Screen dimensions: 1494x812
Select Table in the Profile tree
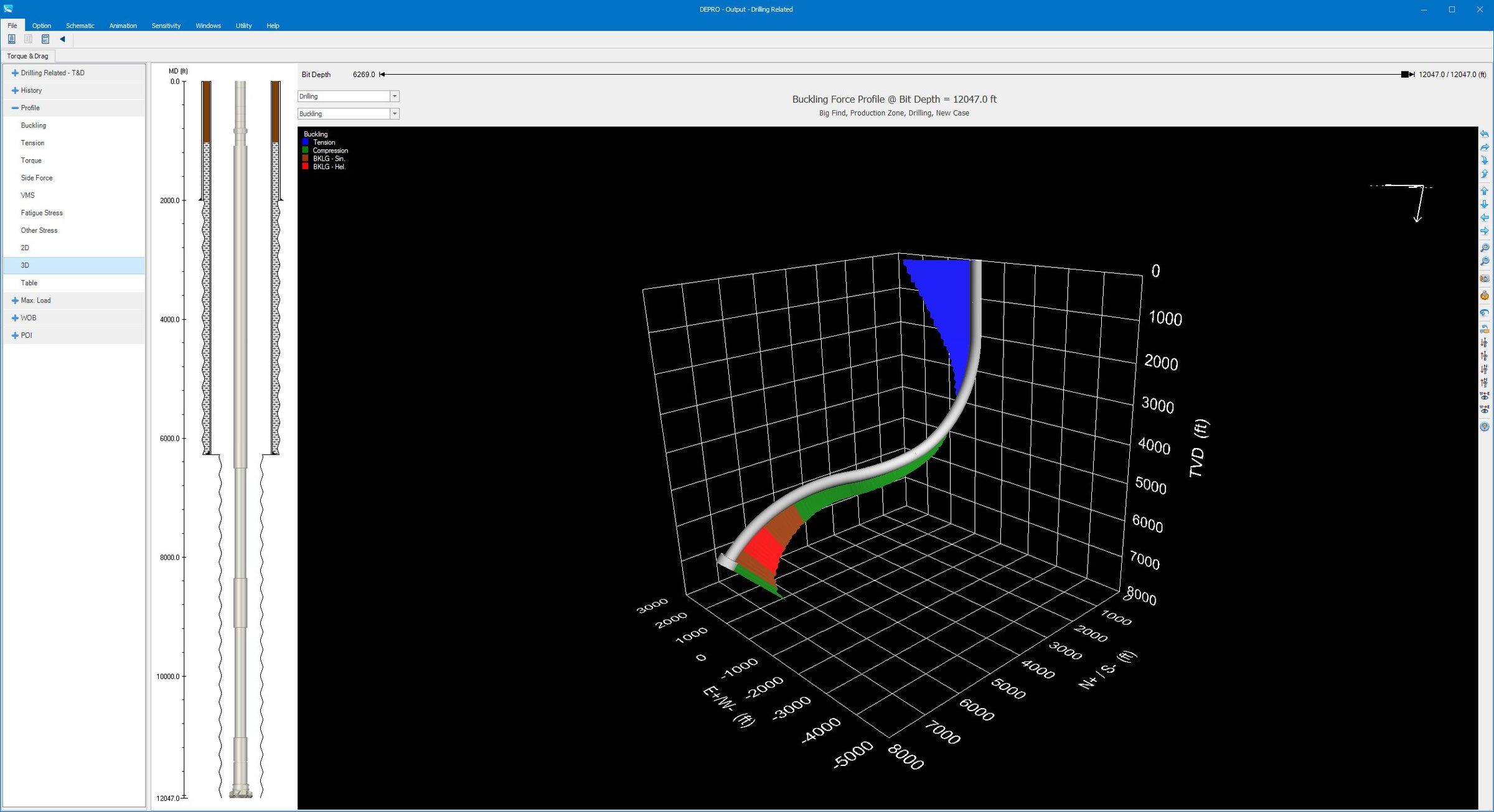click(x=74, y=282)
